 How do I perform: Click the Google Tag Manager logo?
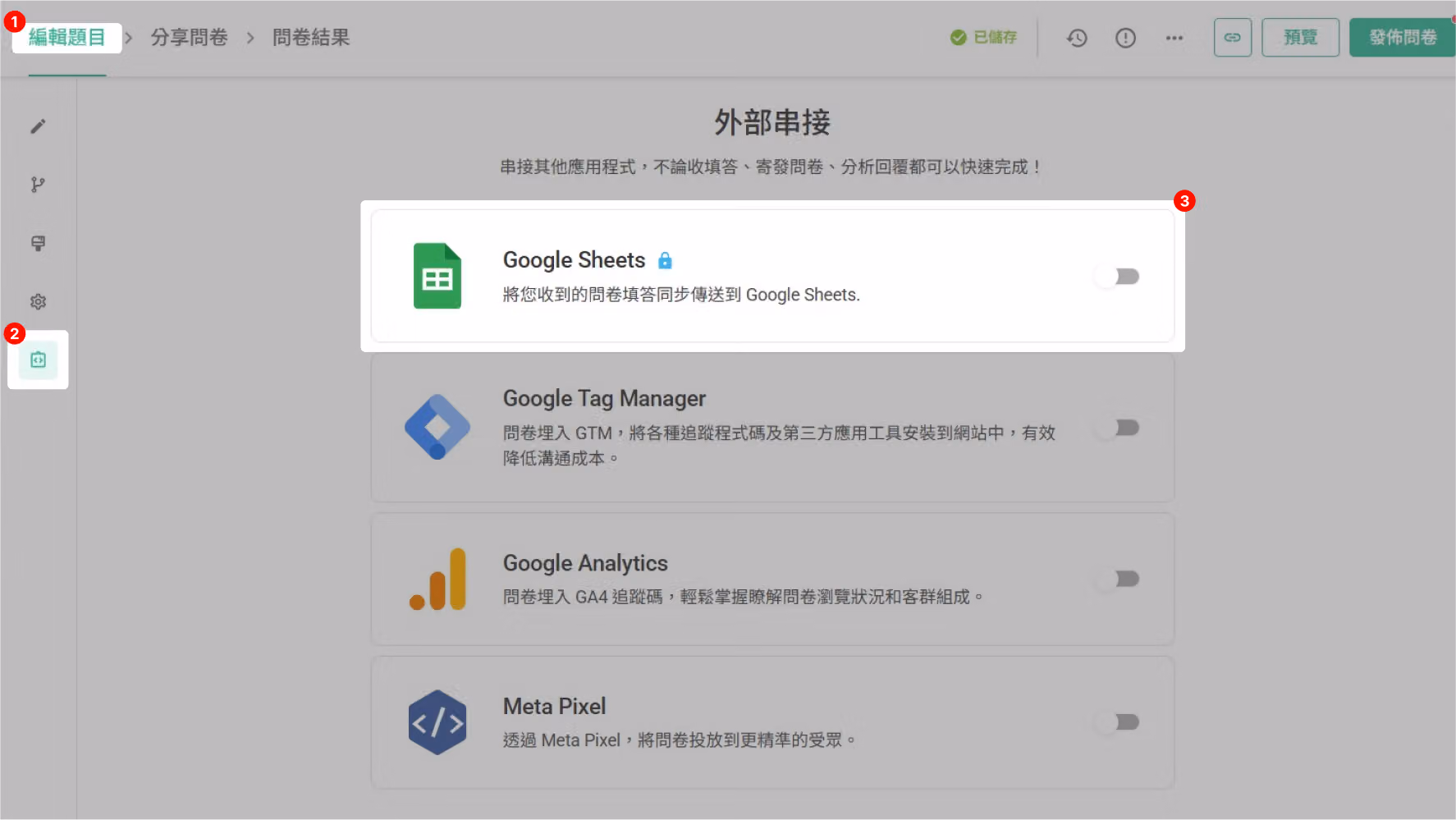tap(437, 427)
